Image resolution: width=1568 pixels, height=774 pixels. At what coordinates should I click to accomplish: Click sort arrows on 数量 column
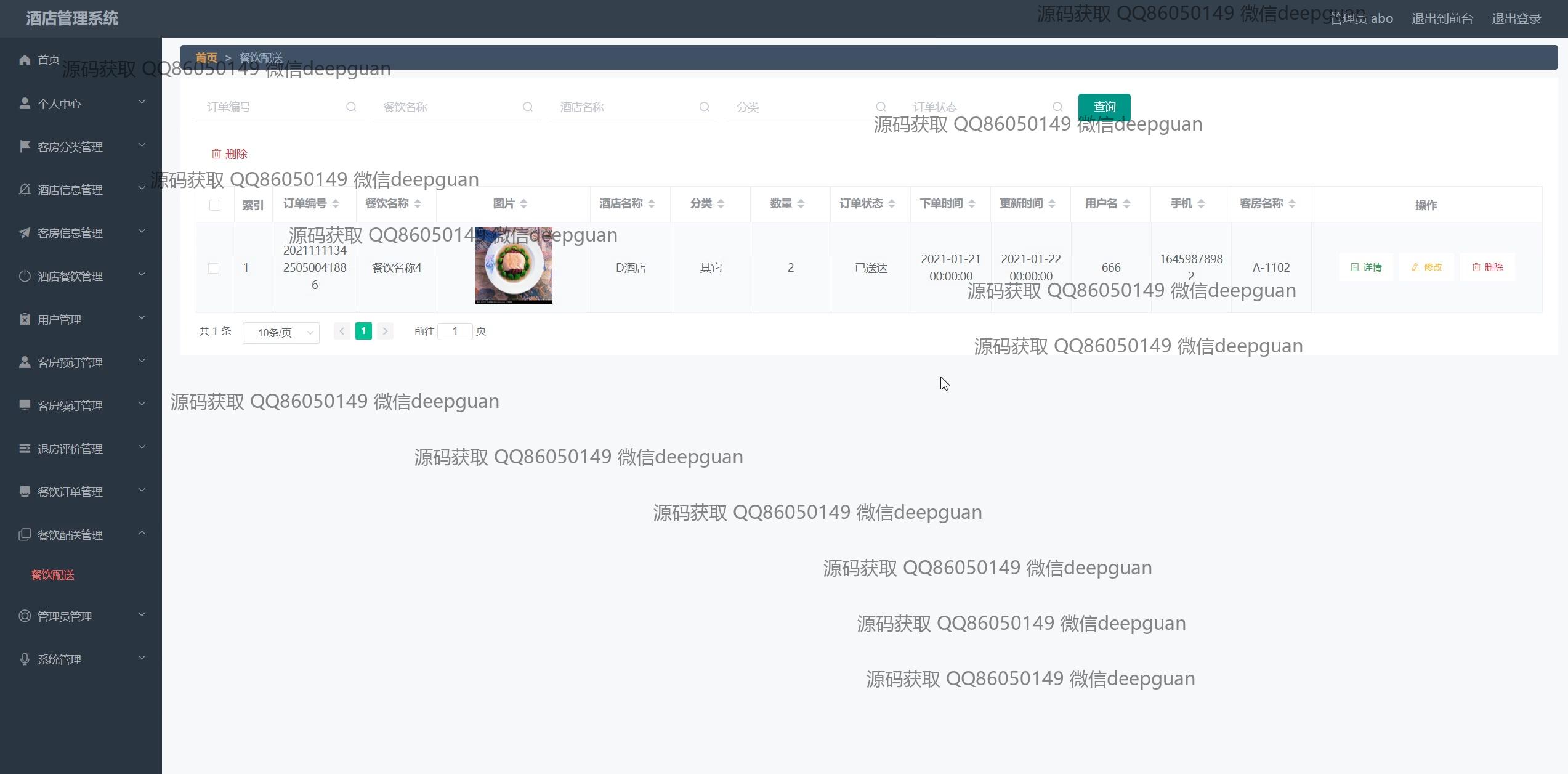pyautogui.click(x=801, y=204)
